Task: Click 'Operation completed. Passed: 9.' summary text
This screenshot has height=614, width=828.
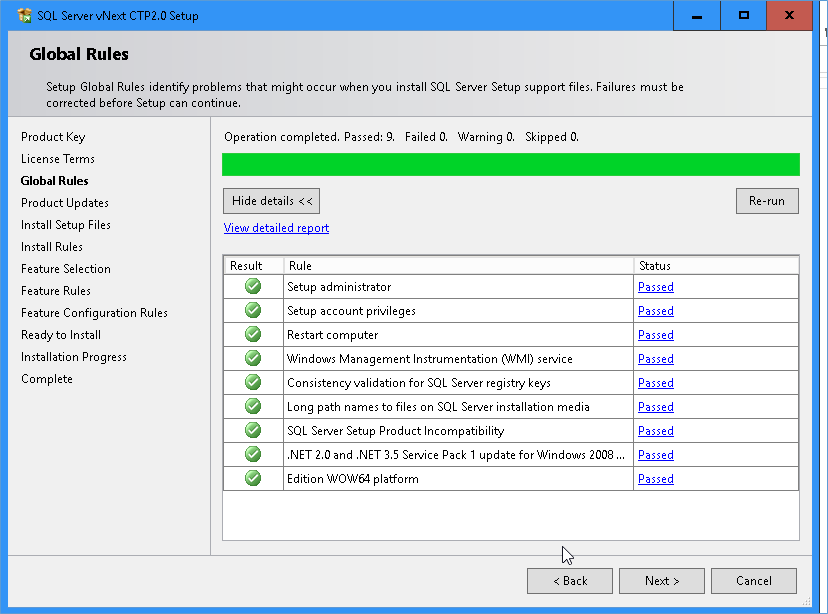Action: tap(309, 137)
